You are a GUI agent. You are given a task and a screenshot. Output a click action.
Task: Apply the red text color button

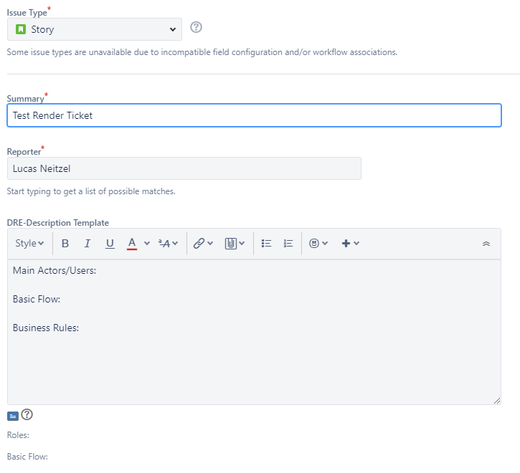132,243
